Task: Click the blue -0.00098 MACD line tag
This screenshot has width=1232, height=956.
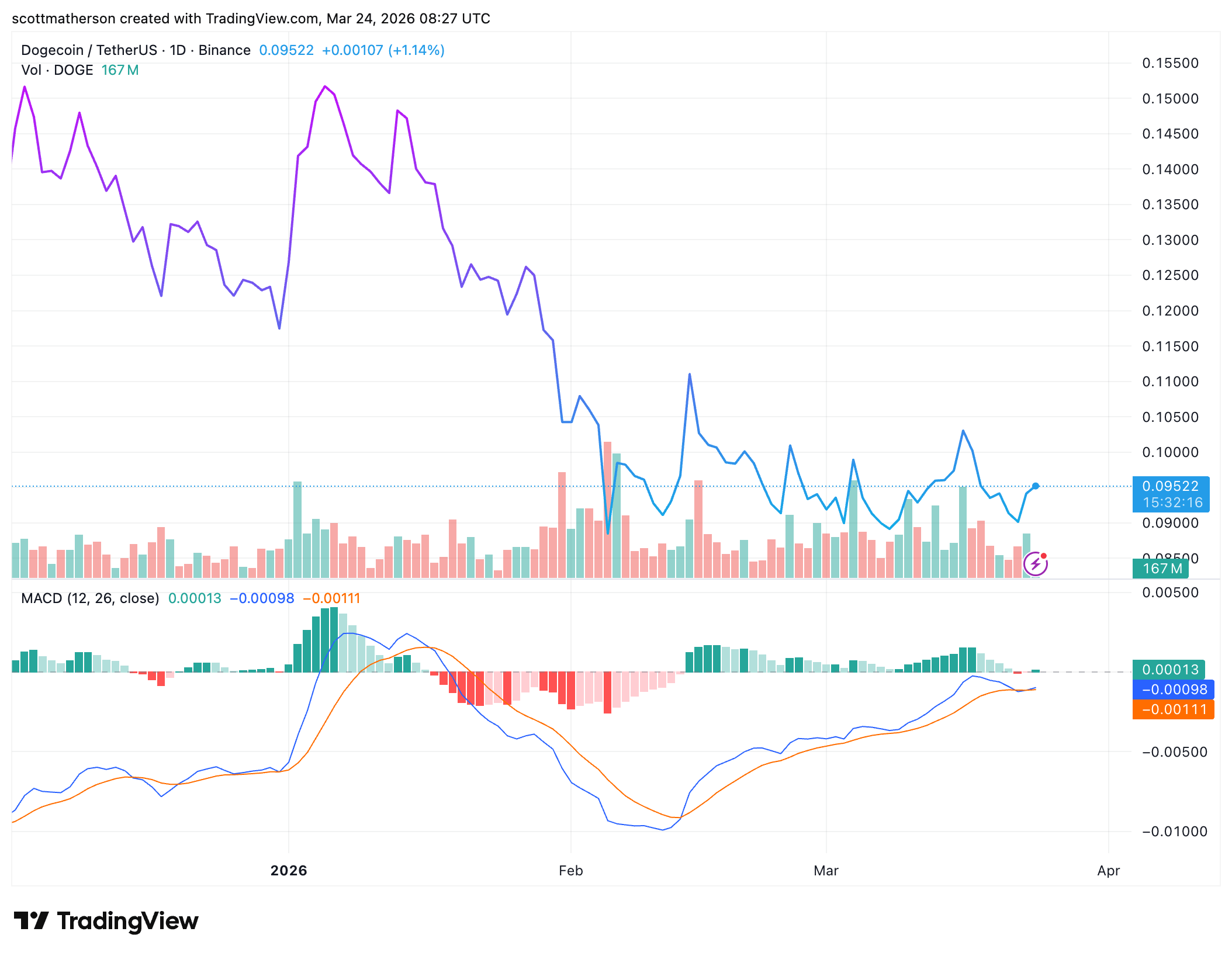Action: [x=1174, y=690]
